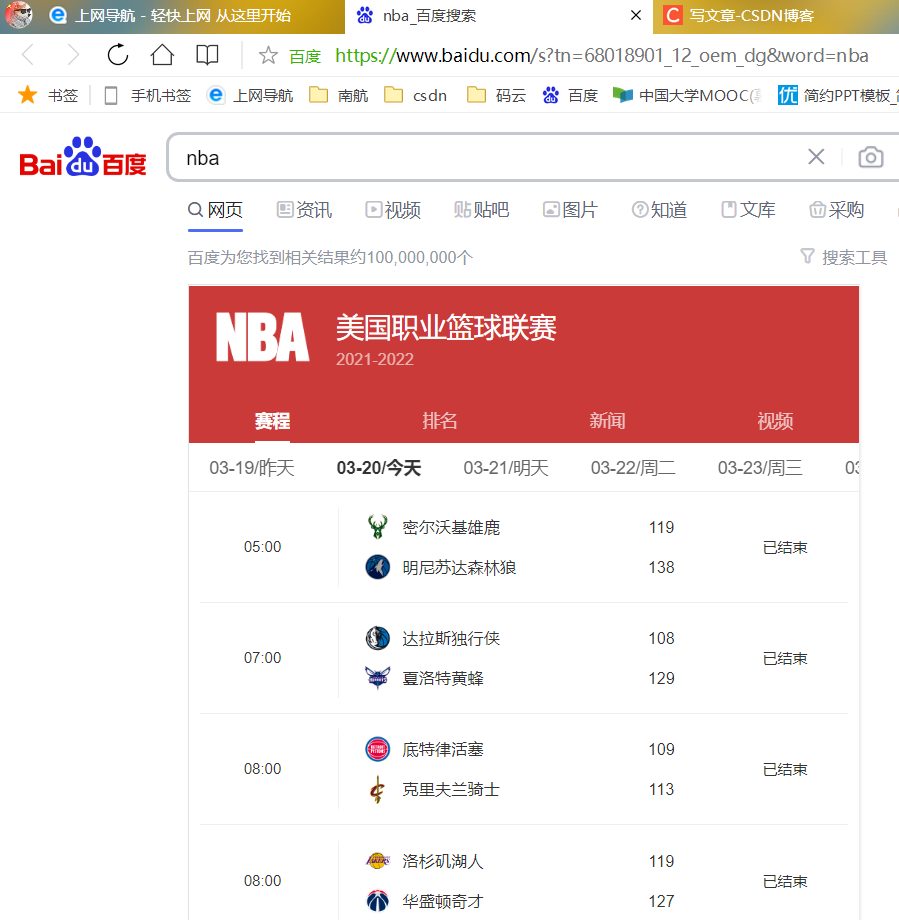Viewport: 899px width, 920px height.
Task: Click the Los Angeles Lakers team logo
Action: [x=377, y=861]
